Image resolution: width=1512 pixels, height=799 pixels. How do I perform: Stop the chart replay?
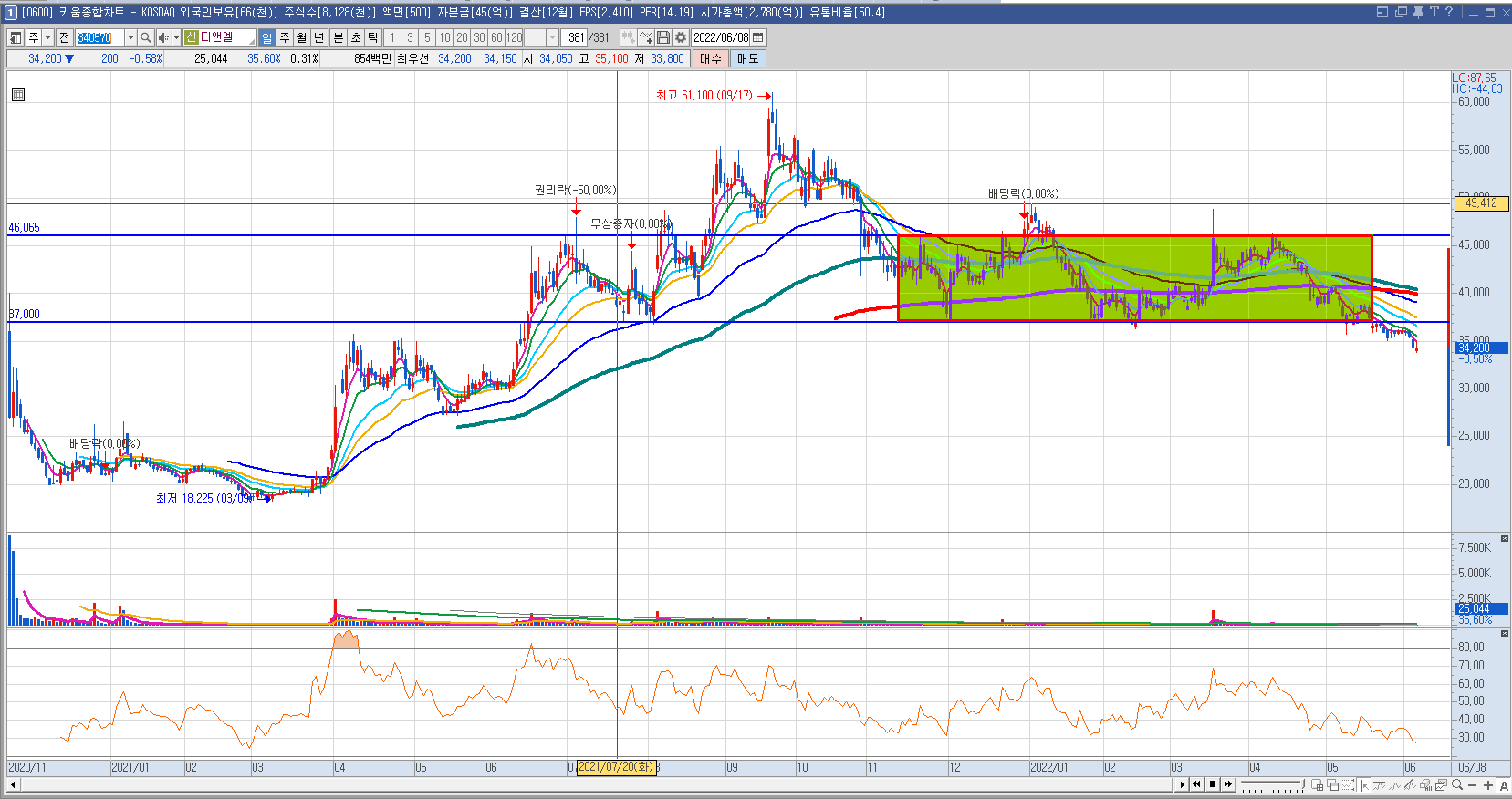pos(1213,784)
